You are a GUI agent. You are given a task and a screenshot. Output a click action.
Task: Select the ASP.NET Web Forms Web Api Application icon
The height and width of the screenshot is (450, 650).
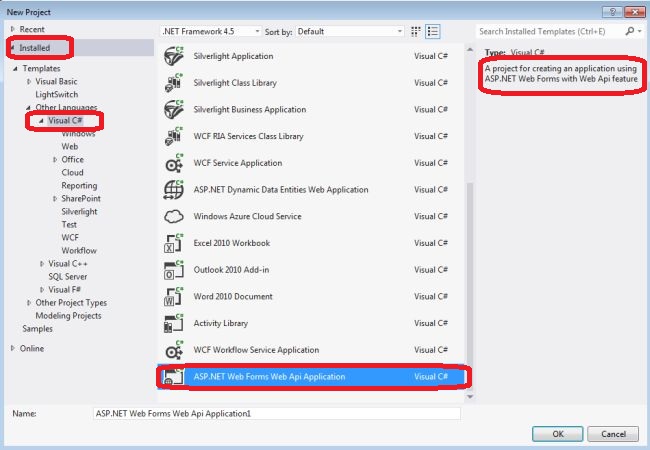click(x=174, y=376)
